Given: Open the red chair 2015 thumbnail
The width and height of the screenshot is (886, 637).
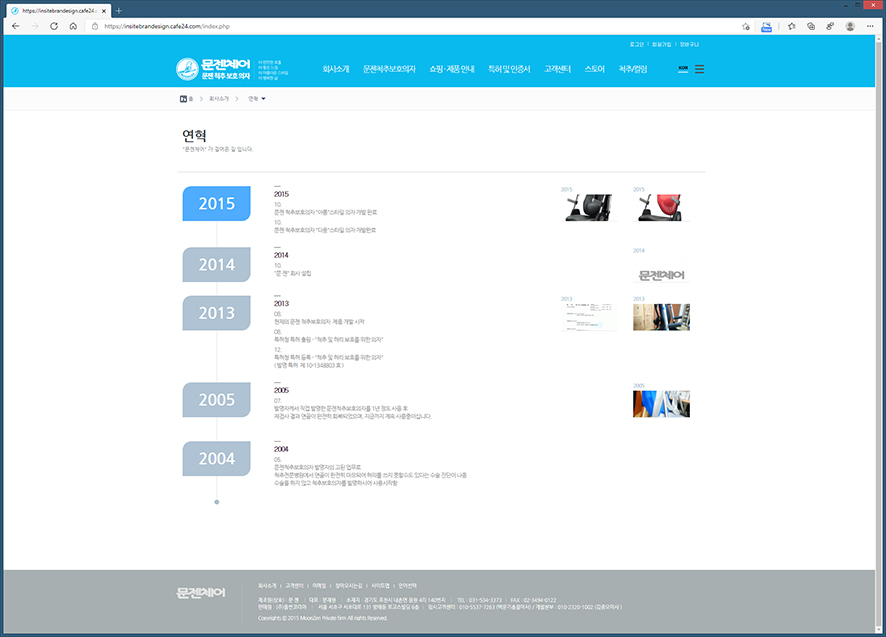Looking at the screenshot, I should [x=661, y=207].
